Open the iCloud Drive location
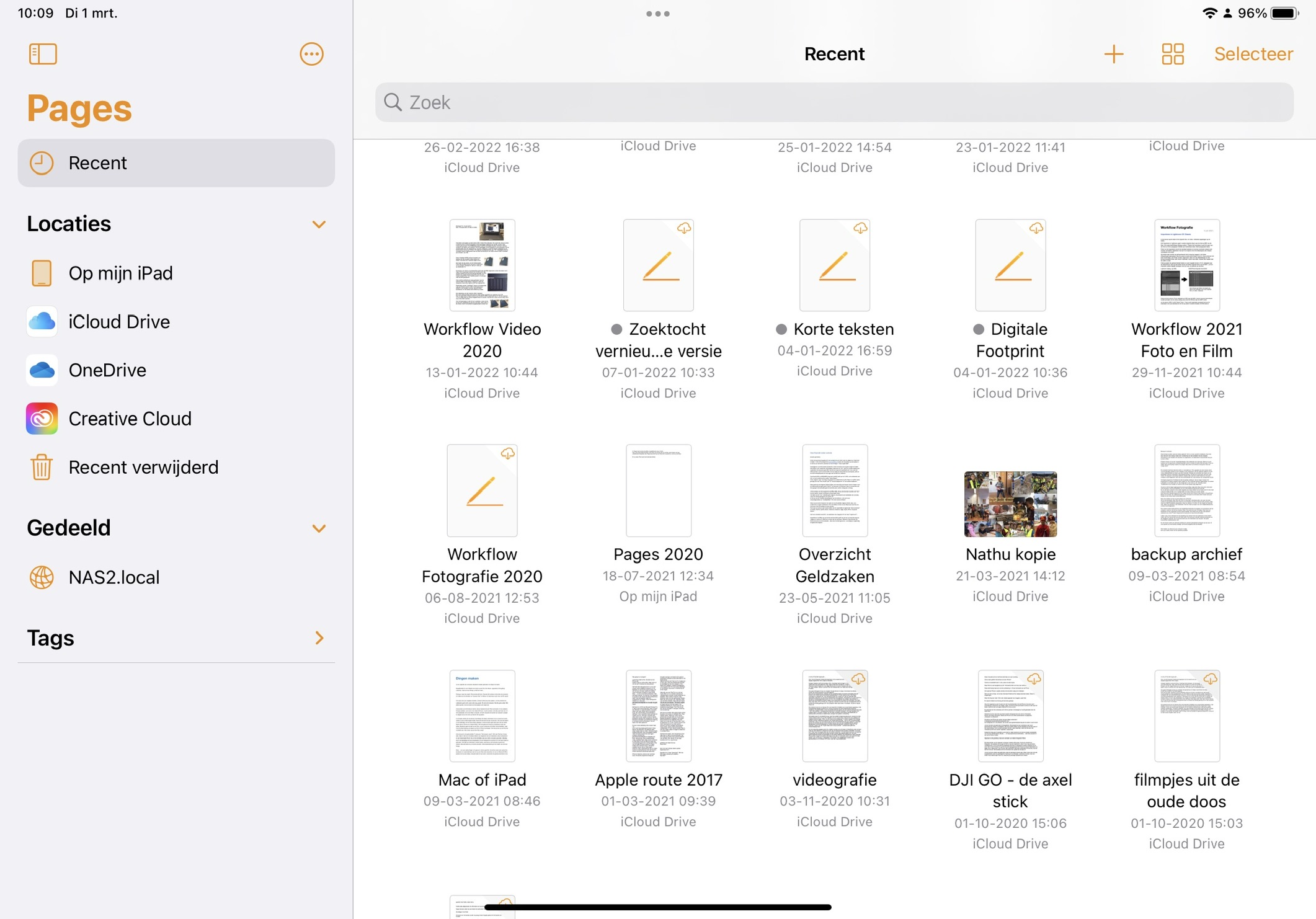 tap(118, 322)
